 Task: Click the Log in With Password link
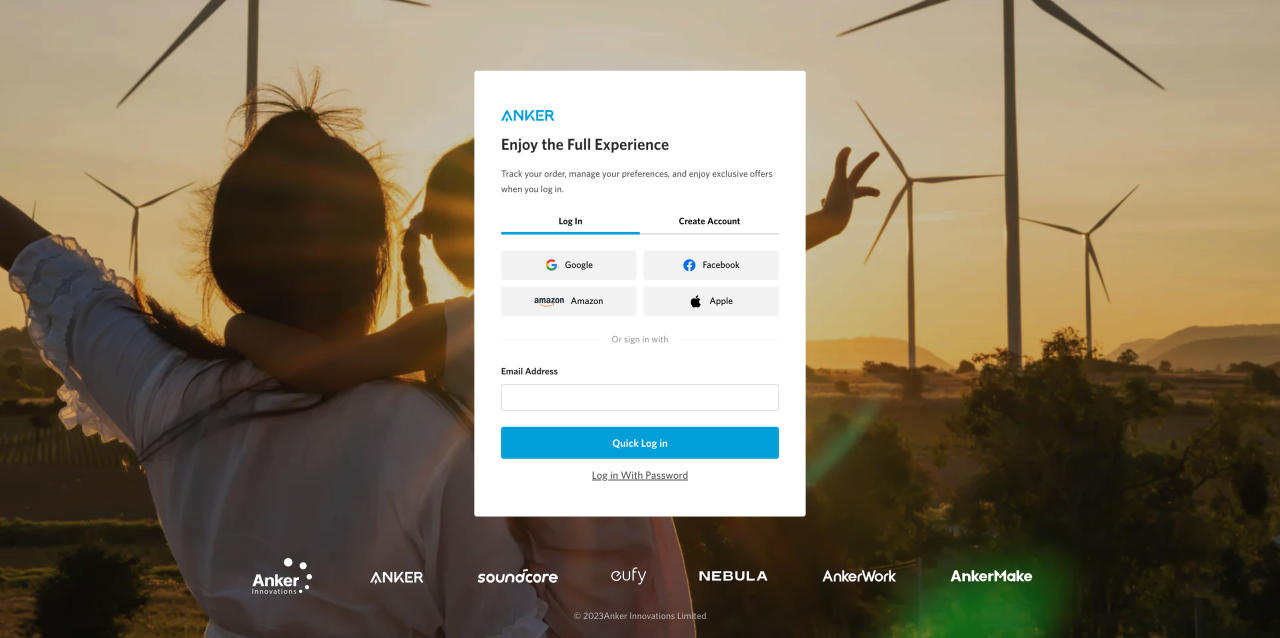coord(640,476)
